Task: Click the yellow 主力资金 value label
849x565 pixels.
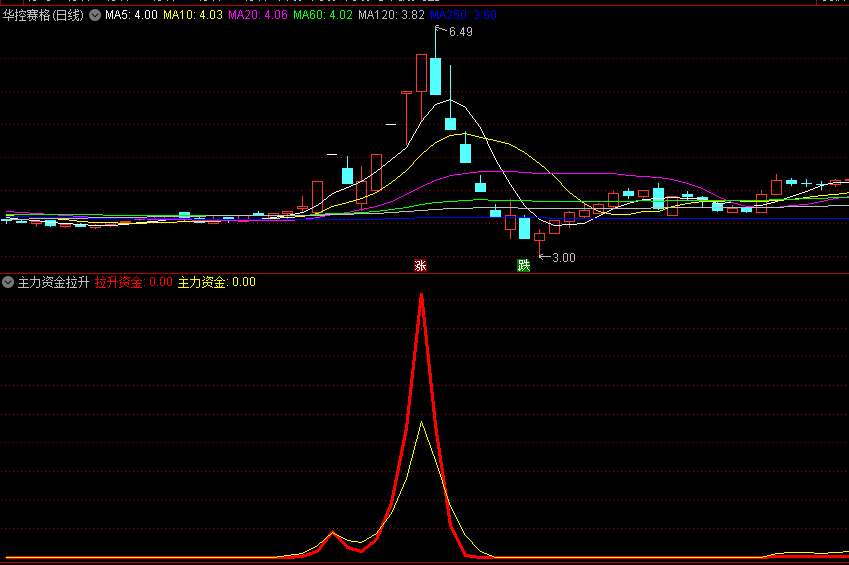Action: point(216,282)
